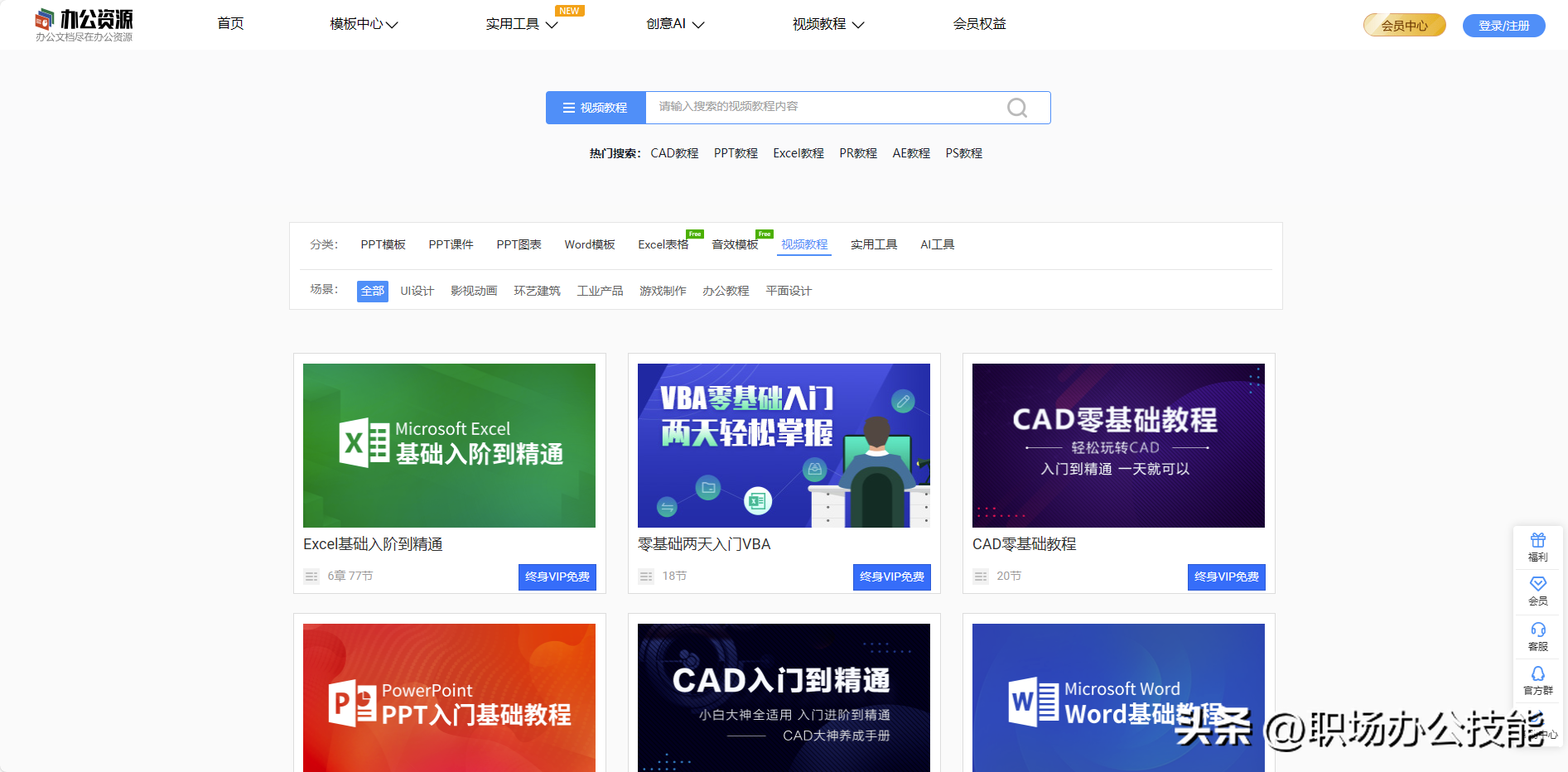The height and width of the screenshot is (772, 1568).
Task: Switch to the PPT模板 category tab
Action: tap(383, 245)
